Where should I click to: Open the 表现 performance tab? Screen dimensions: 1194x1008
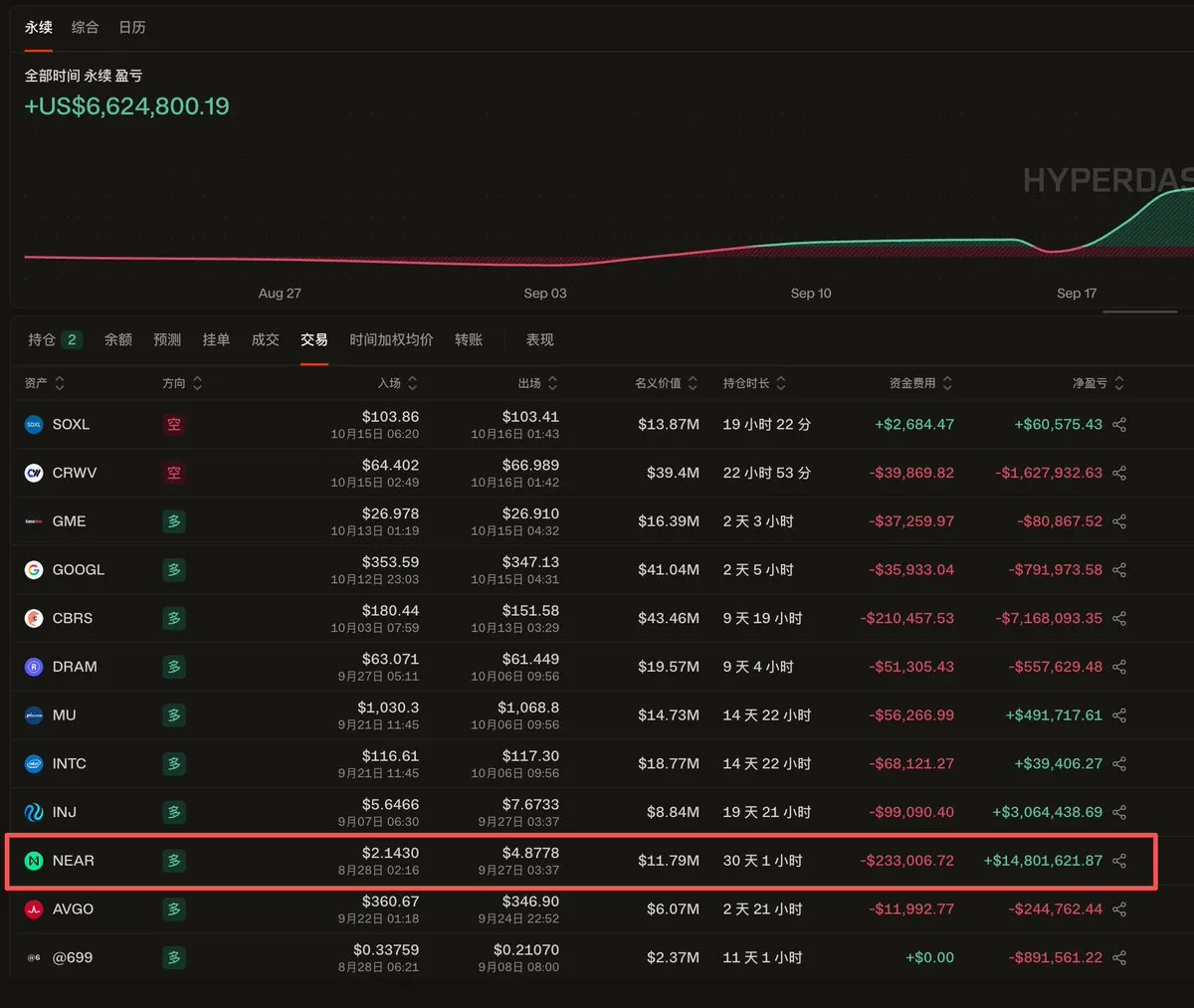(539, 340)
